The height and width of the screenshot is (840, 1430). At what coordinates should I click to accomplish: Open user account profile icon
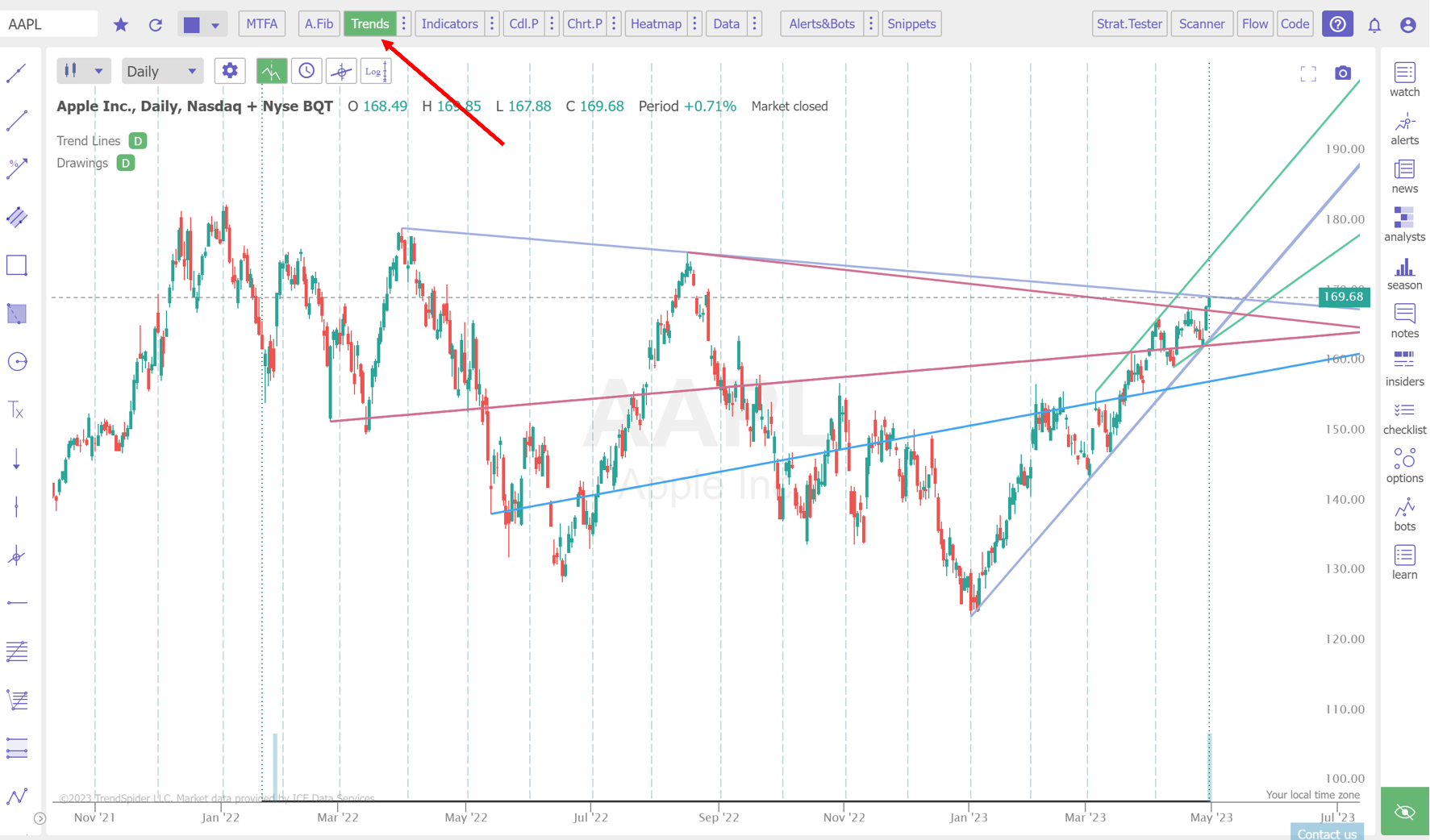[x=1408, y=25]
